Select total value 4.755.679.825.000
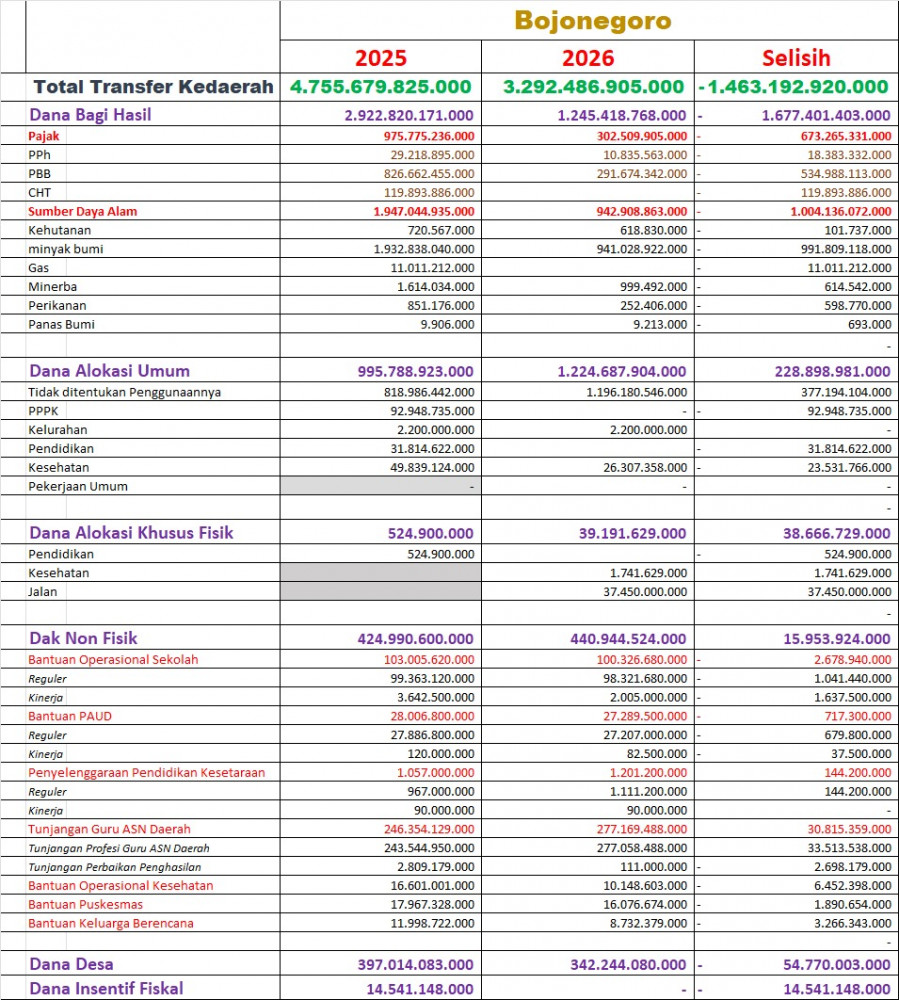 pyautogui.click(x=381, y=87)
